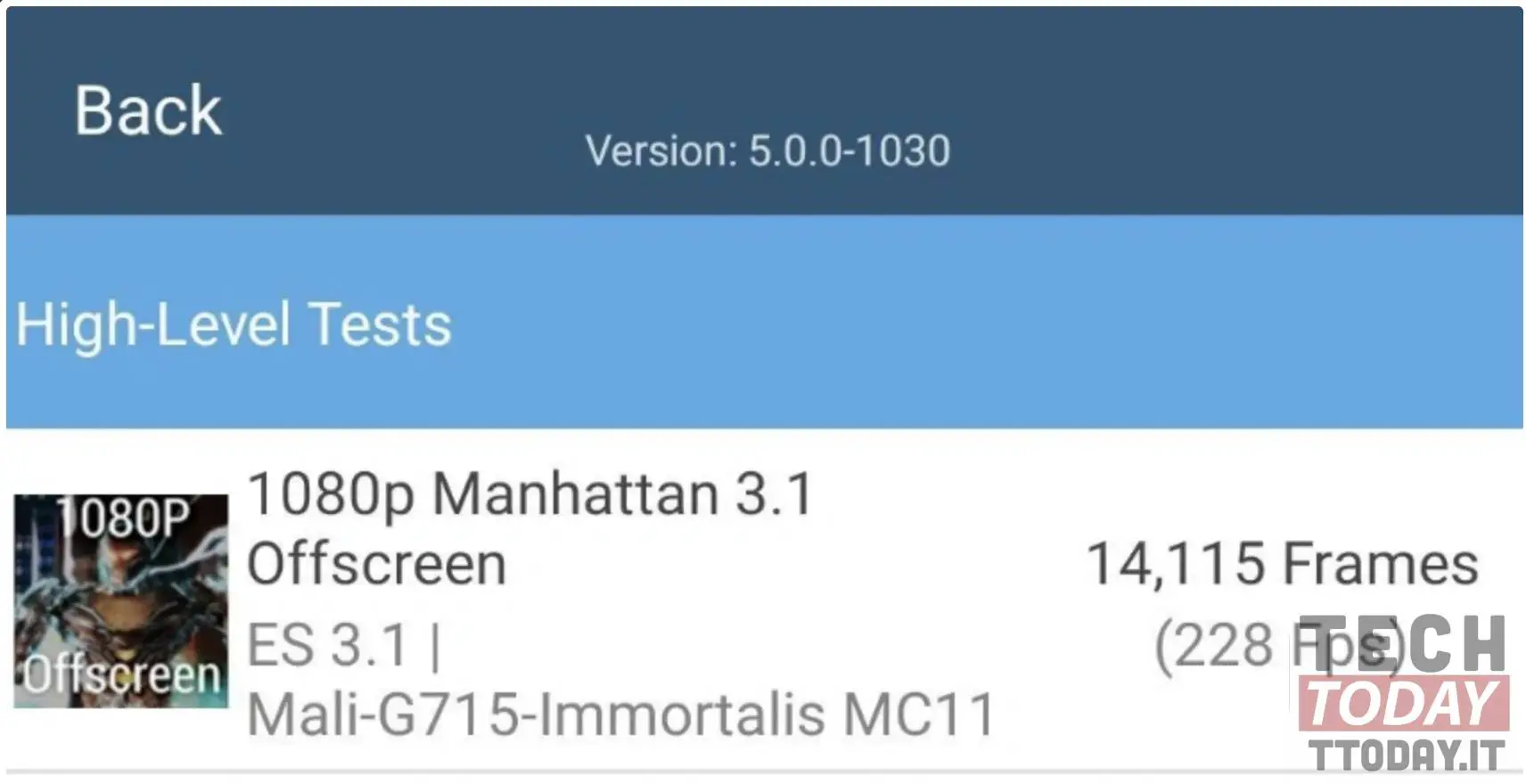This screenshot has width=1526, height=784.
Task: Tap the Manhattan 3.1 title text
Action: coord(623,493)
